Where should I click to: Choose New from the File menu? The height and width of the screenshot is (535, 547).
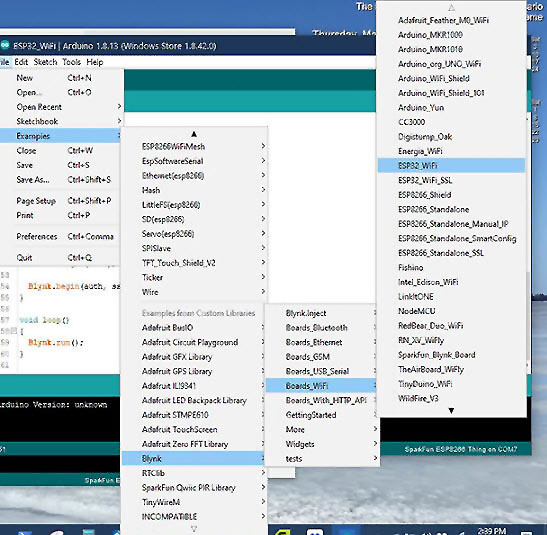pos(61,78)
